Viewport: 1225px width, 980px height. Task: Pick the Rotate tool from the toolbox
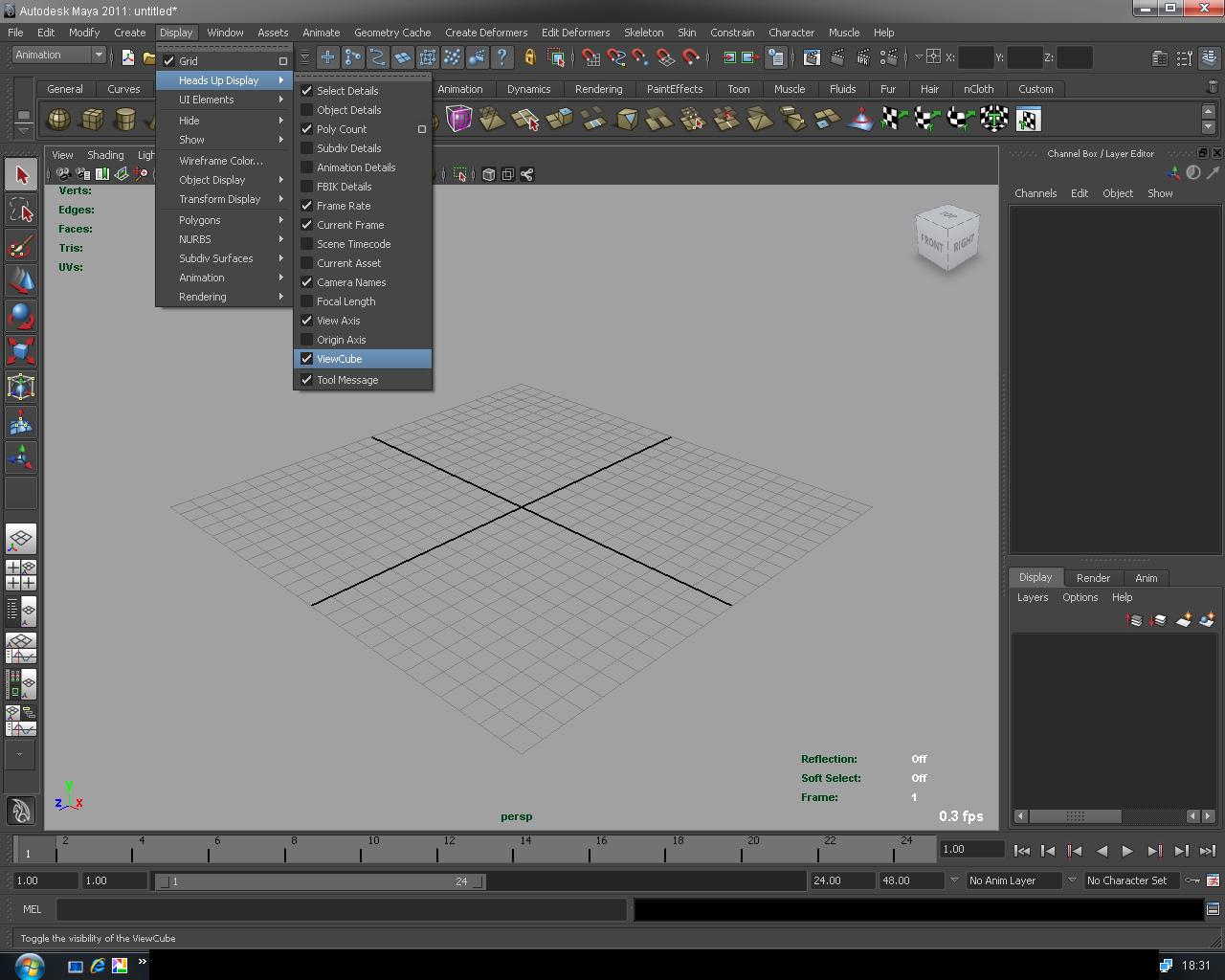coord(20,316)
